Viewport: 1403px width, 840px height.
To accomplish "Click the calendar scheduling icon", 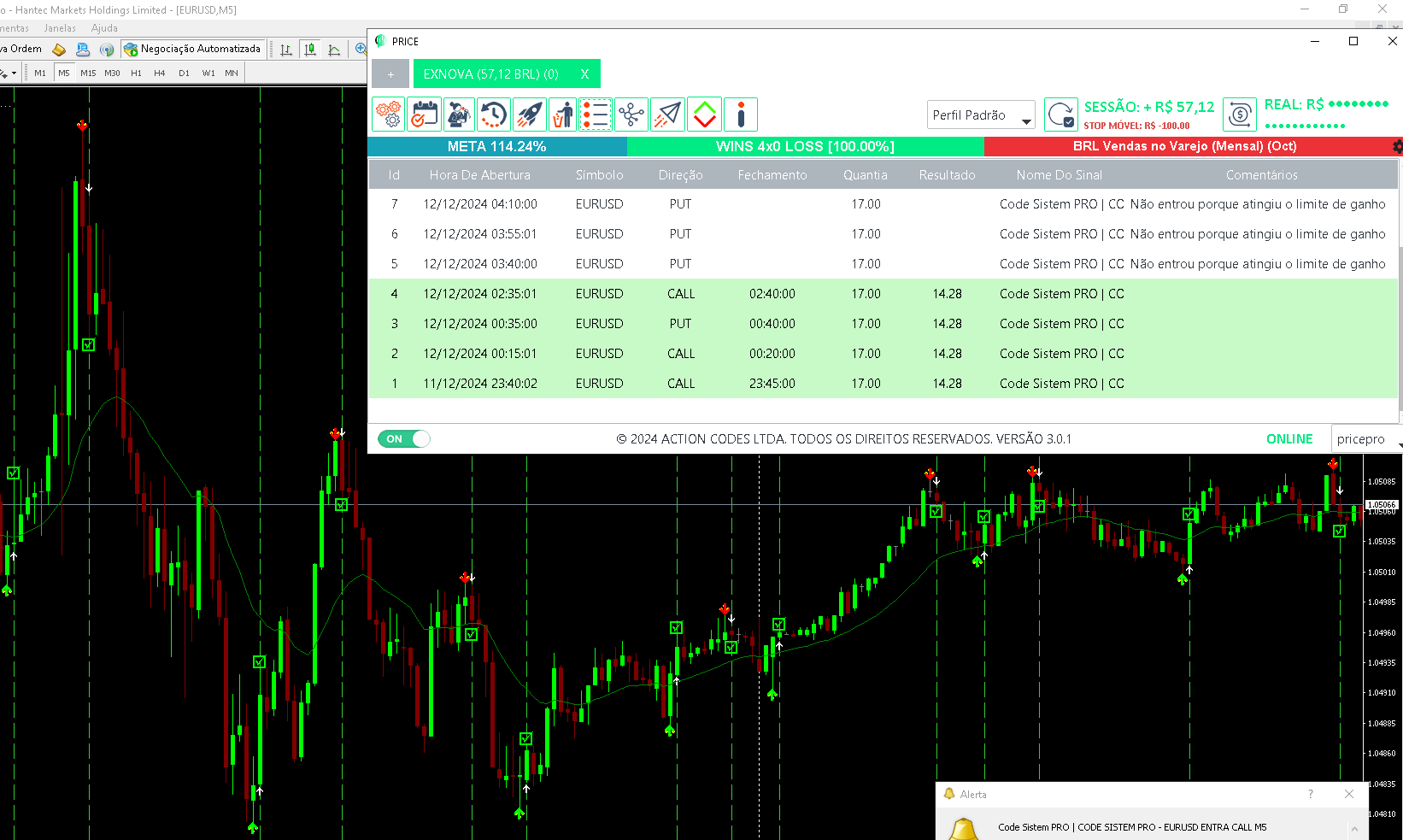I will click(424, 114).
